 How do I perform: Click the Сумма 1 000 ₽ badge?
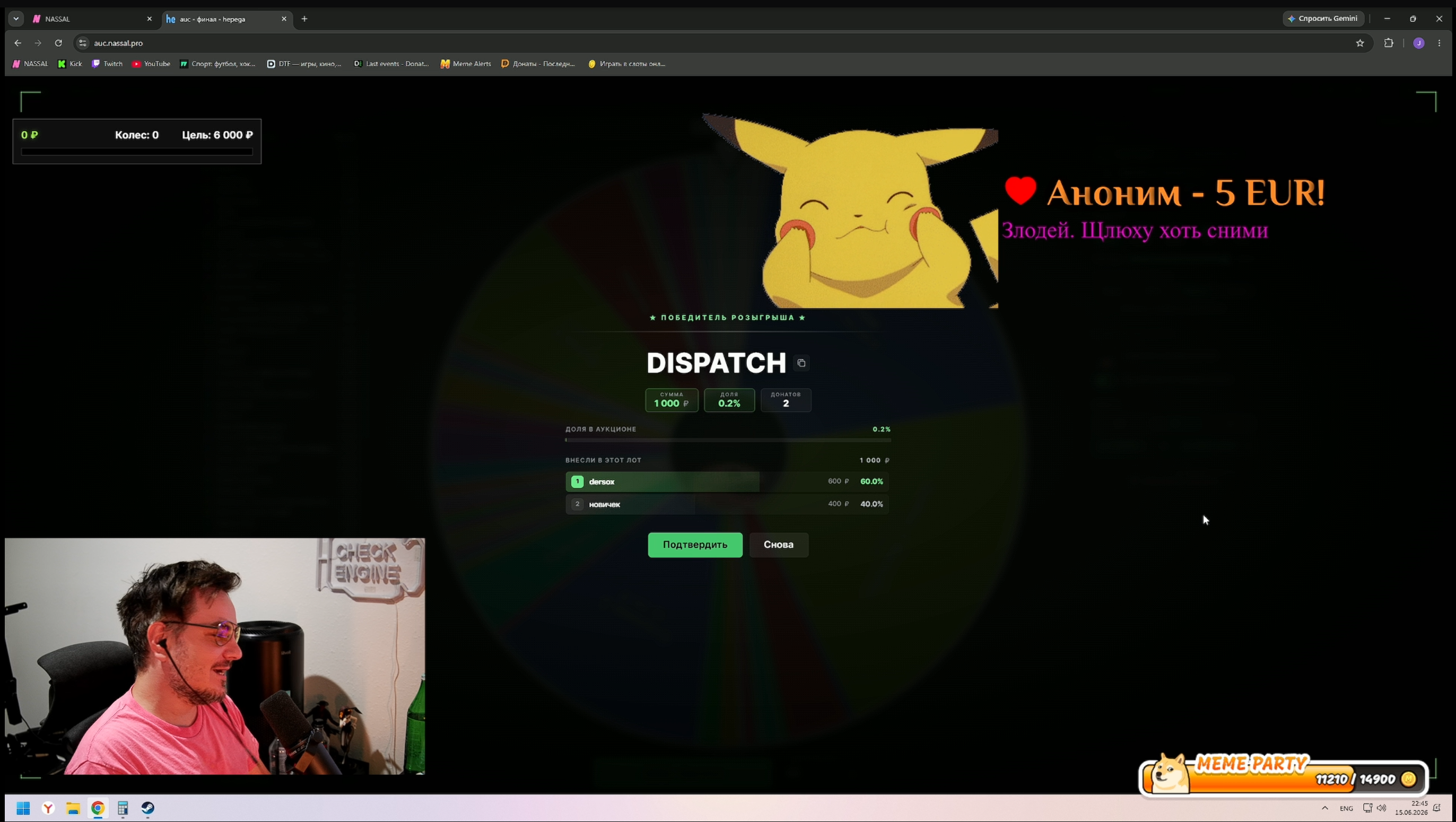coord(672,400)
